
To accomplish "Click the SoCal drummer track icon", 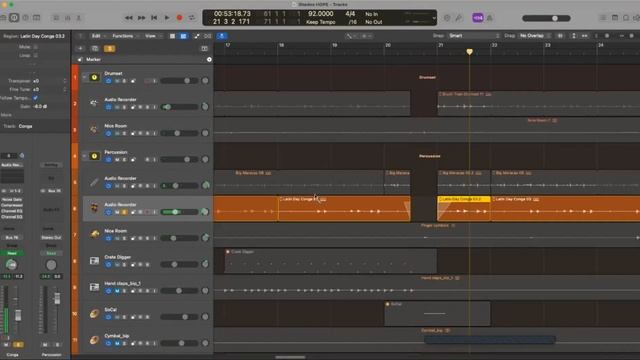I will pyautogui.click(x=94, y=313).
